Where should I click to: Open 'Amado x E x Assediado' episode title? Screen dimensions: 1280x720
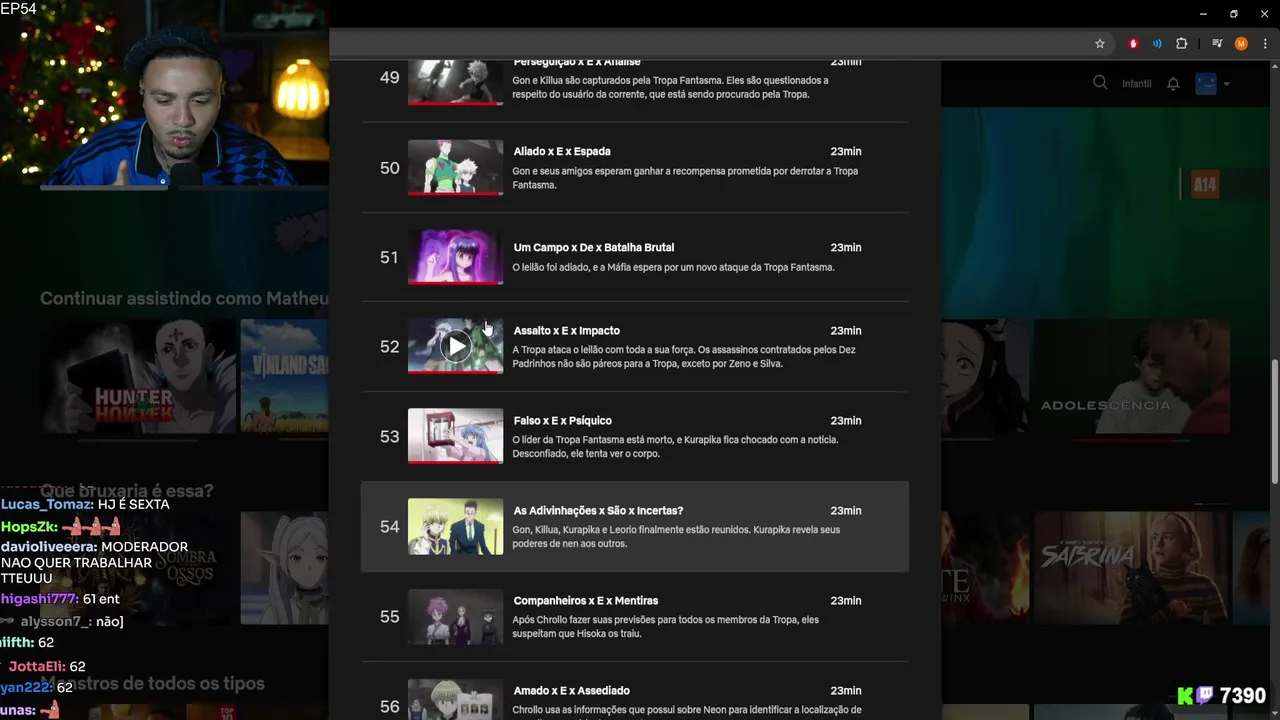(572, 690)
